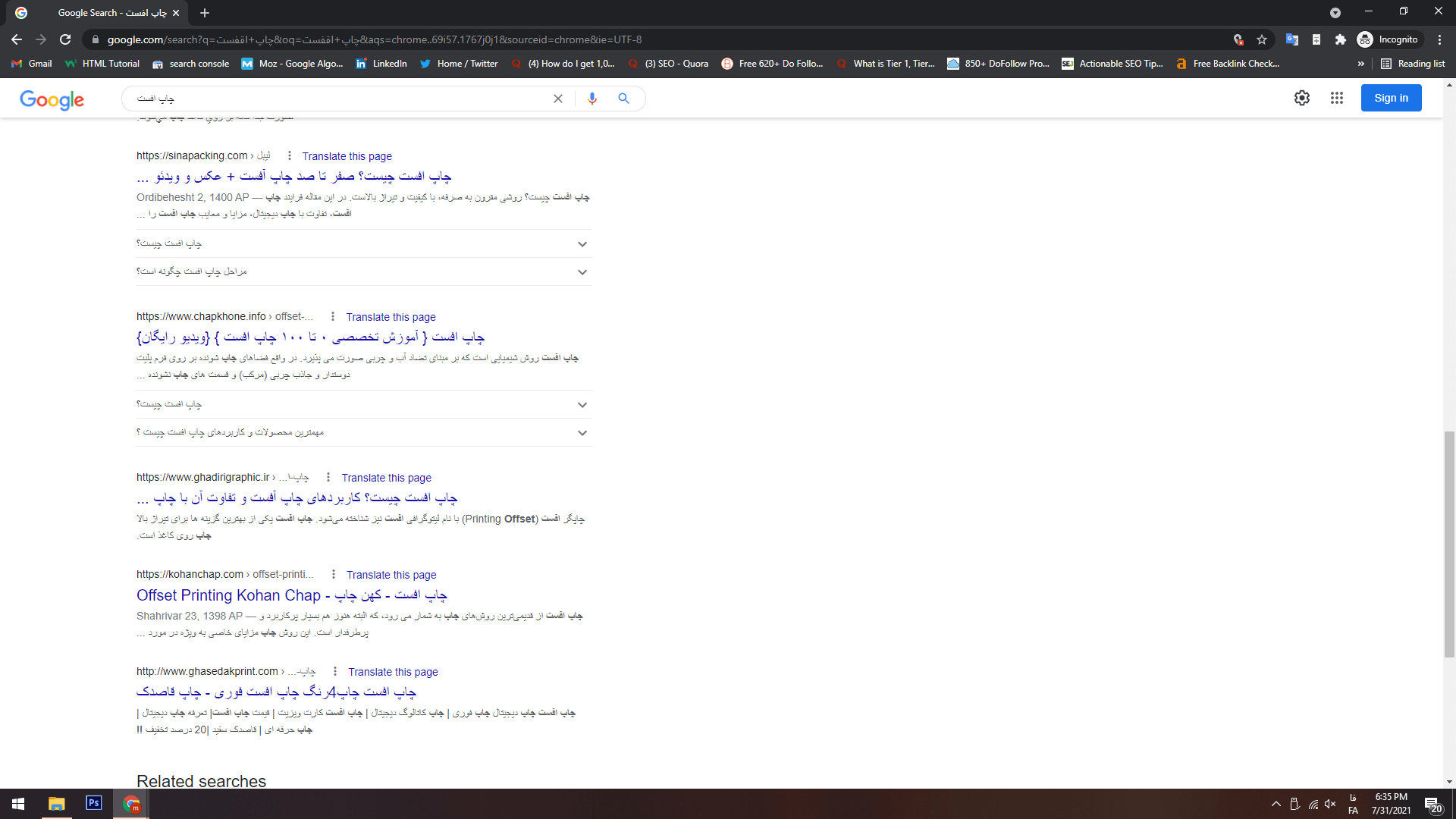Open a new tab with the plus icon

[x=205, y=13]
